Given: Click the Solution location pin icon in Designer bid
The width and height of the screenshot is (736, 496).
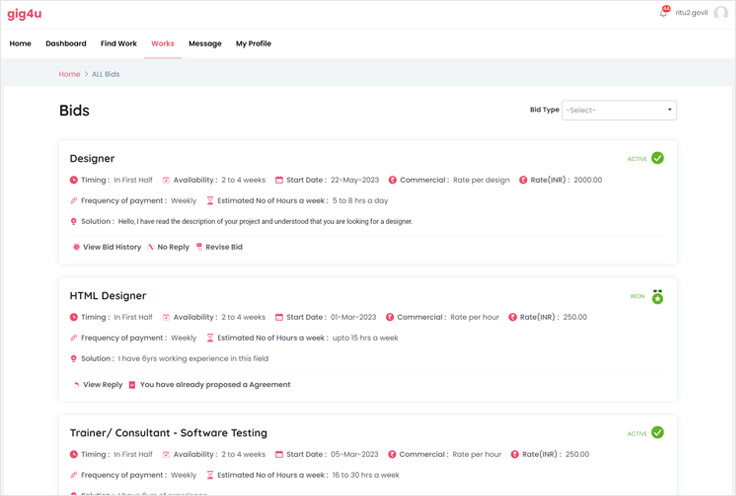Looking at the screenshot, I should pyautogui.click(x=74, y=221).
